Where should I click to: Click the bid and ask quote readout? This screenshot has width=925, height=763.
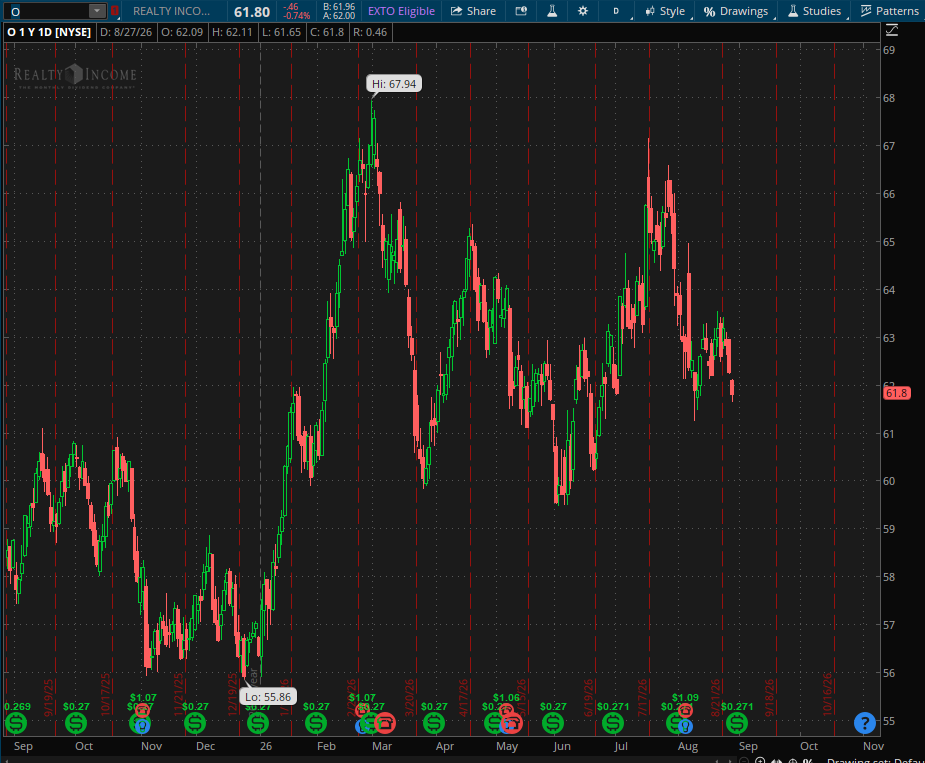click(x=339, y=11)
